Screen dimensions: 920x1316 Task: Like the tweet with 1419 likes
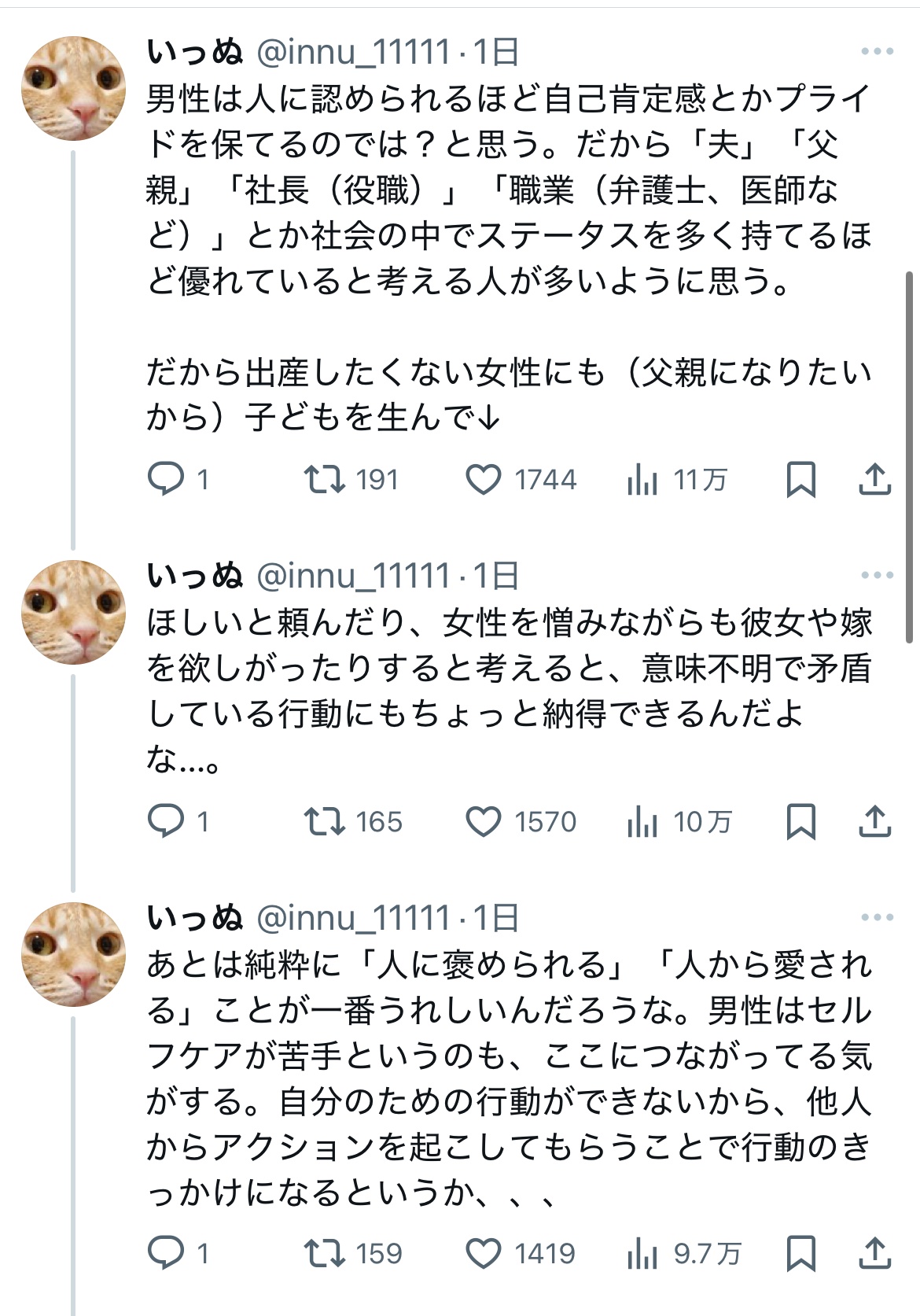[x=484, y=1253]
